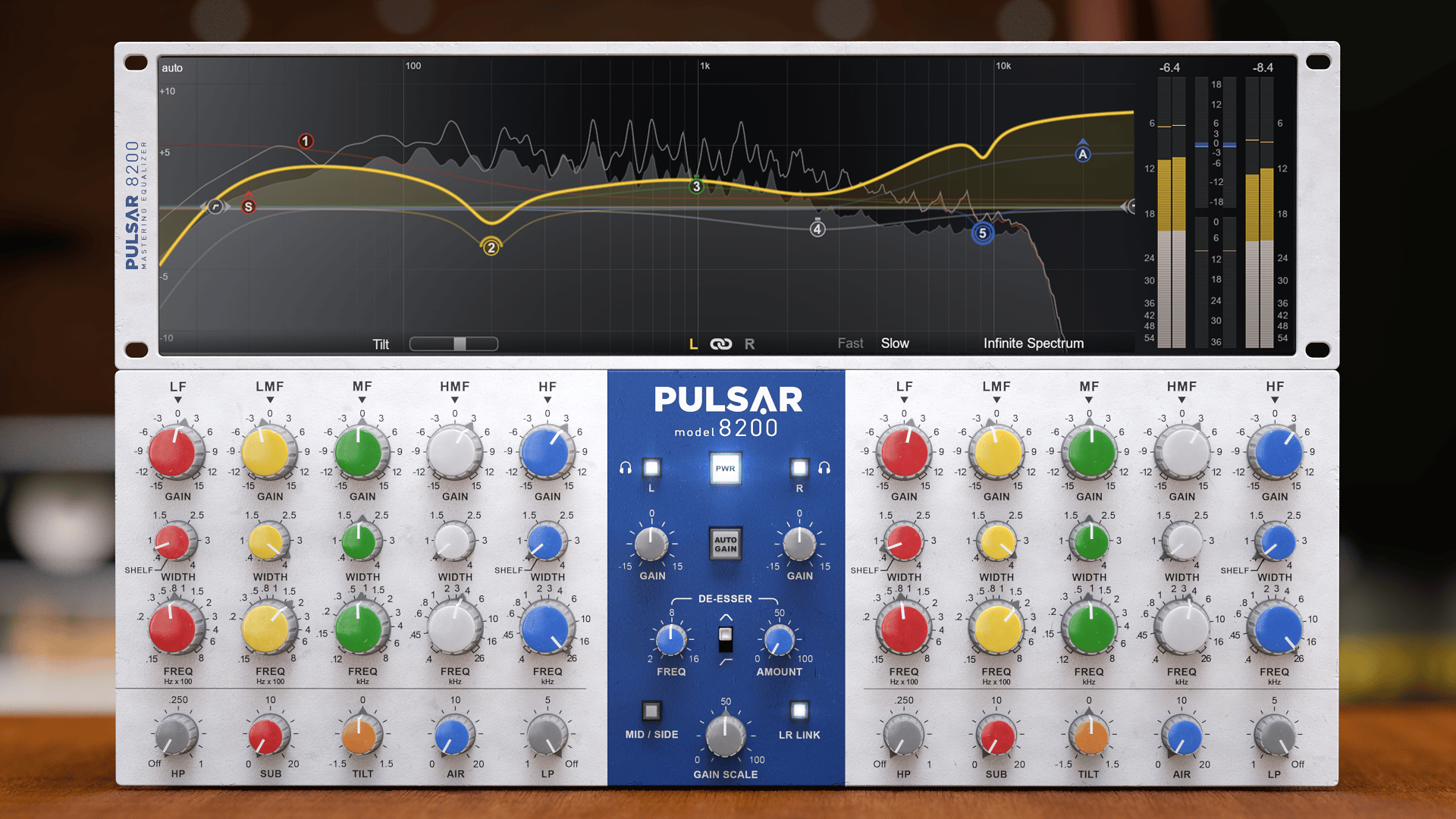Select grey EQ band node 4
Screen dimensions: 1456x819
pos(817,228)
